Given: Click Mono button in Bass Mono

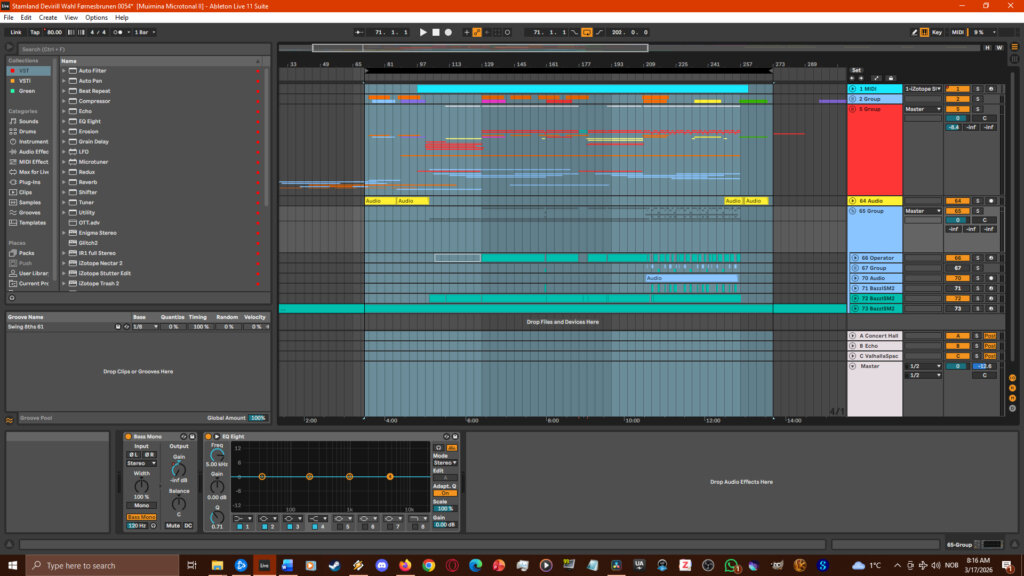Looking at the screenshot, I should point(141,505).
